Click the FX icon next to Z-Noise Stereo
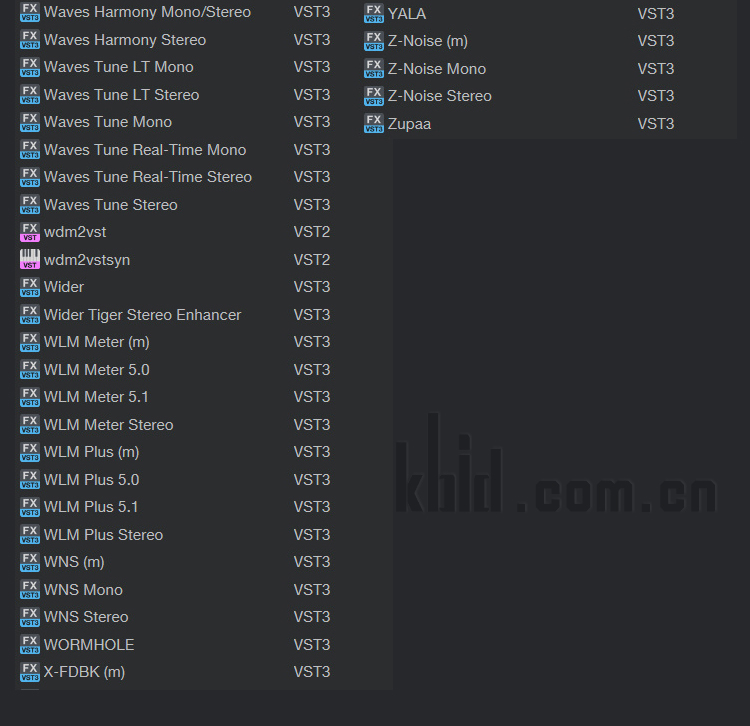The height and width of the screenshot is (726, 750). pos(374,96)
